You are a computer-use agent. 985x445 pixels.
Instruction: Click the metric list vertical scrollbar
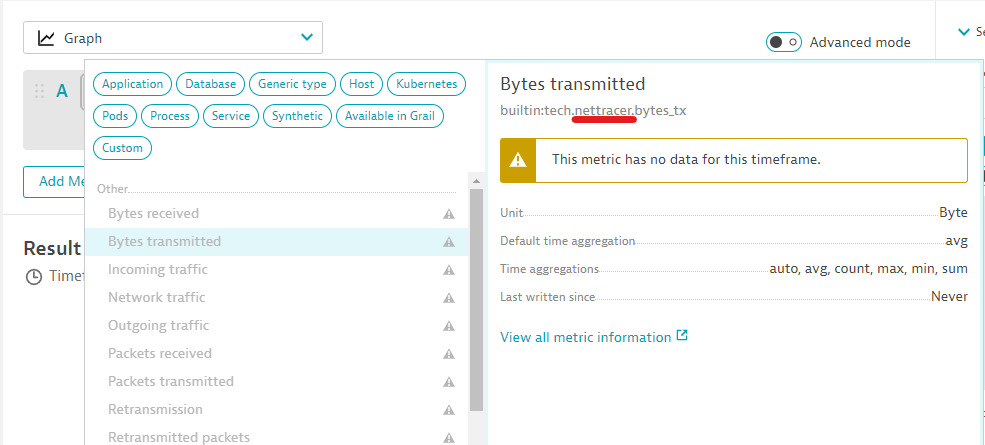click(476, 300)
